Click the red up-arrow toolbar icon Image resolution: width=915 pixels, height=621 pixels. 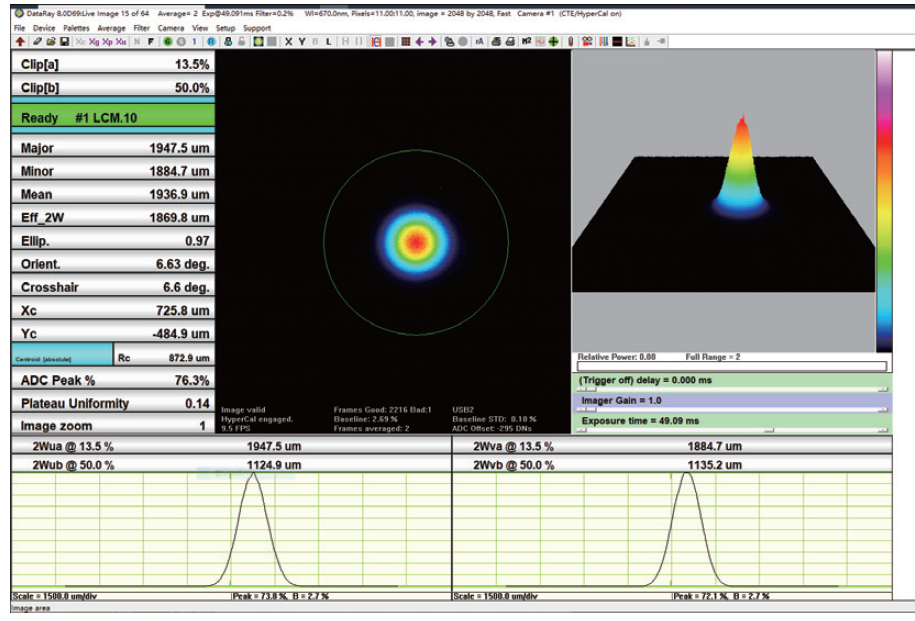20,42
